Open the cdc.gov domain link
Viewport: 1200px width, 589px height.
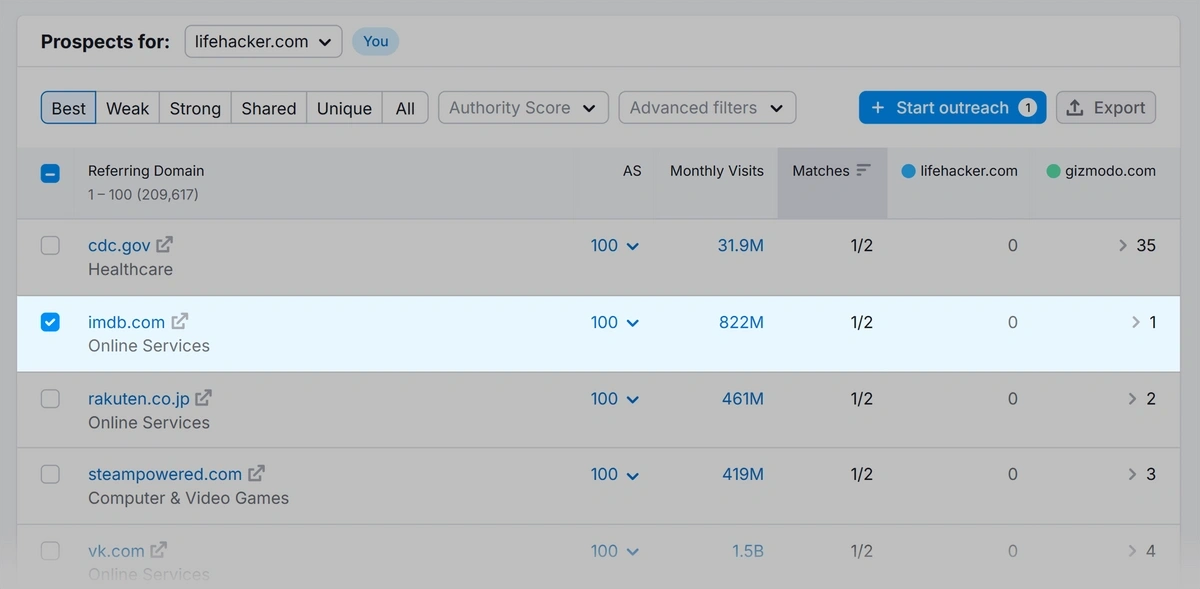(119, 245)
